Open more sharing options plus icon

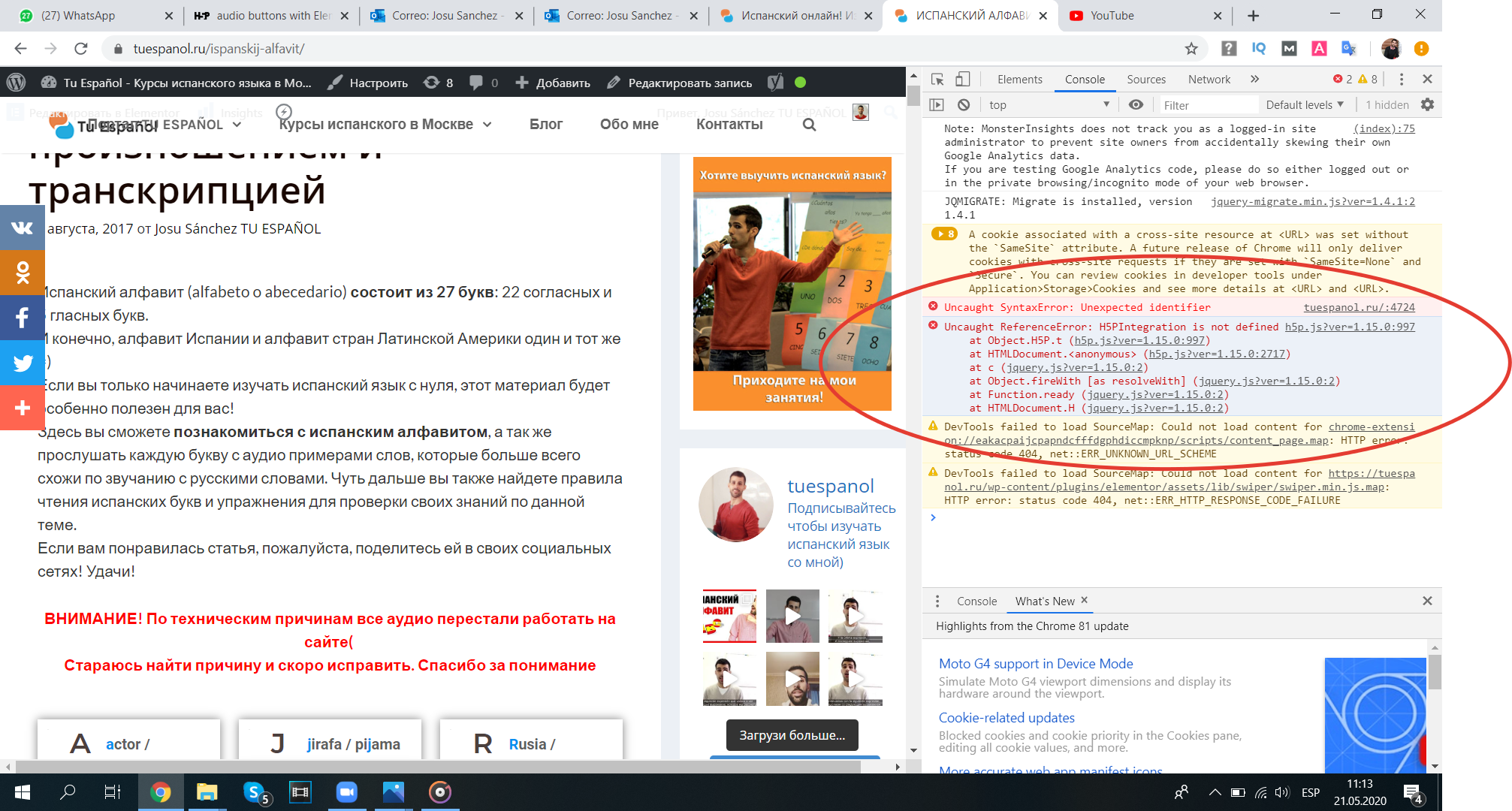(22, 408)
